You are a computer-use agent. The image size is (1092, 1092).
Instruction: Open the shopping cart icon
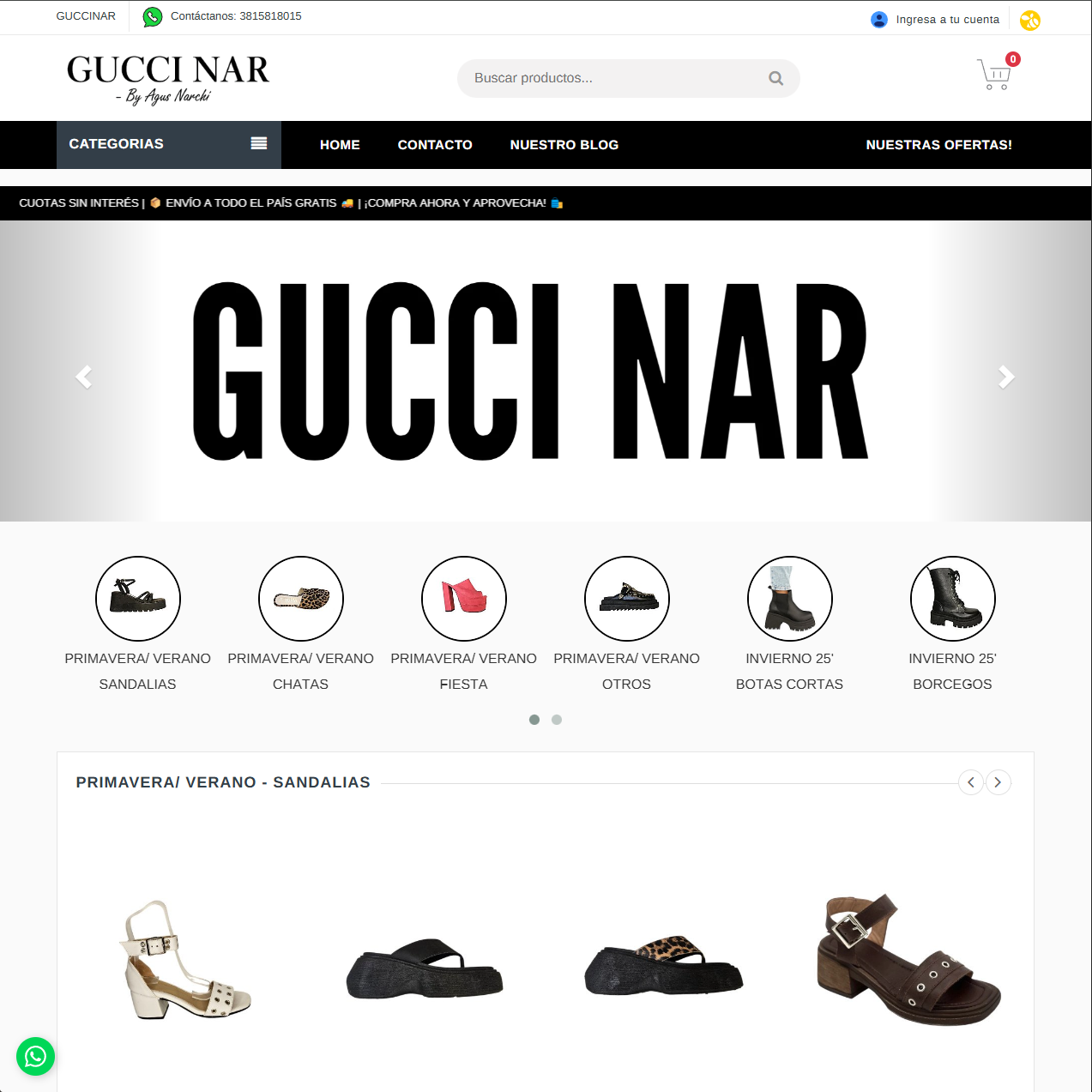coord(995,74)
